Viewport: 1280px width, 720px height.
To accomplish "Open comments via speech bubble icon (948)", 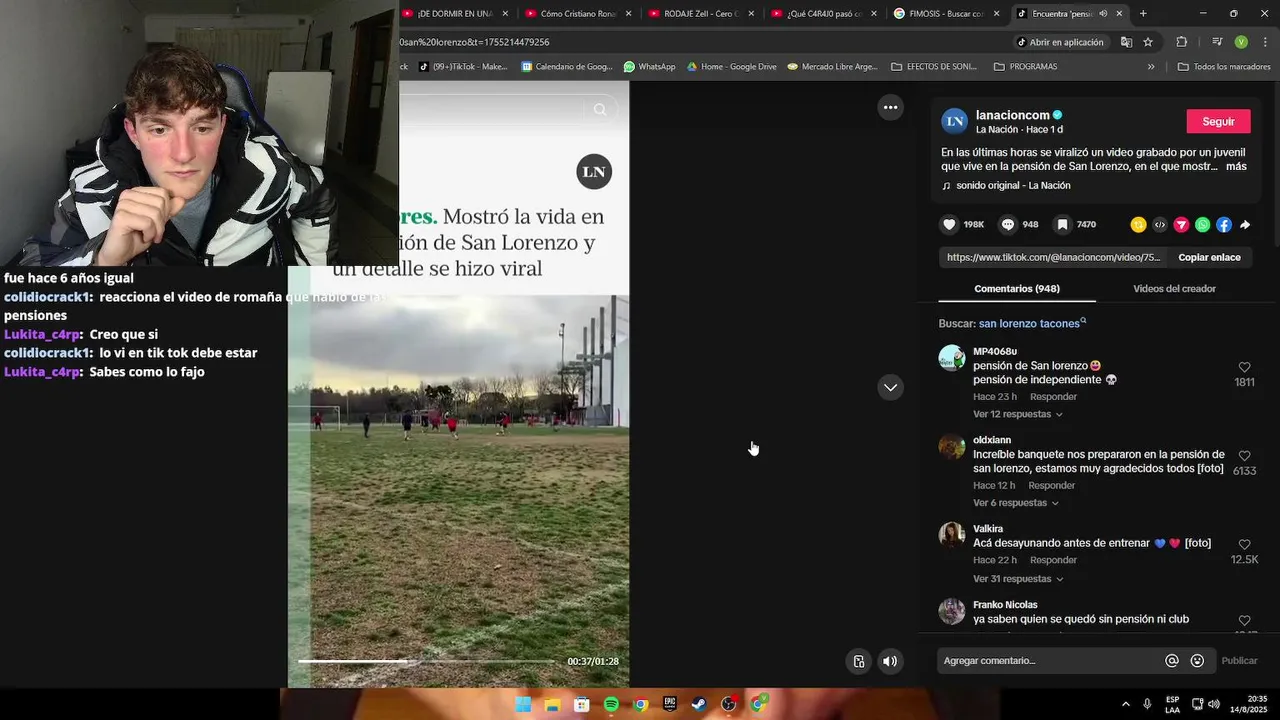I will (x=1008, y=225).
